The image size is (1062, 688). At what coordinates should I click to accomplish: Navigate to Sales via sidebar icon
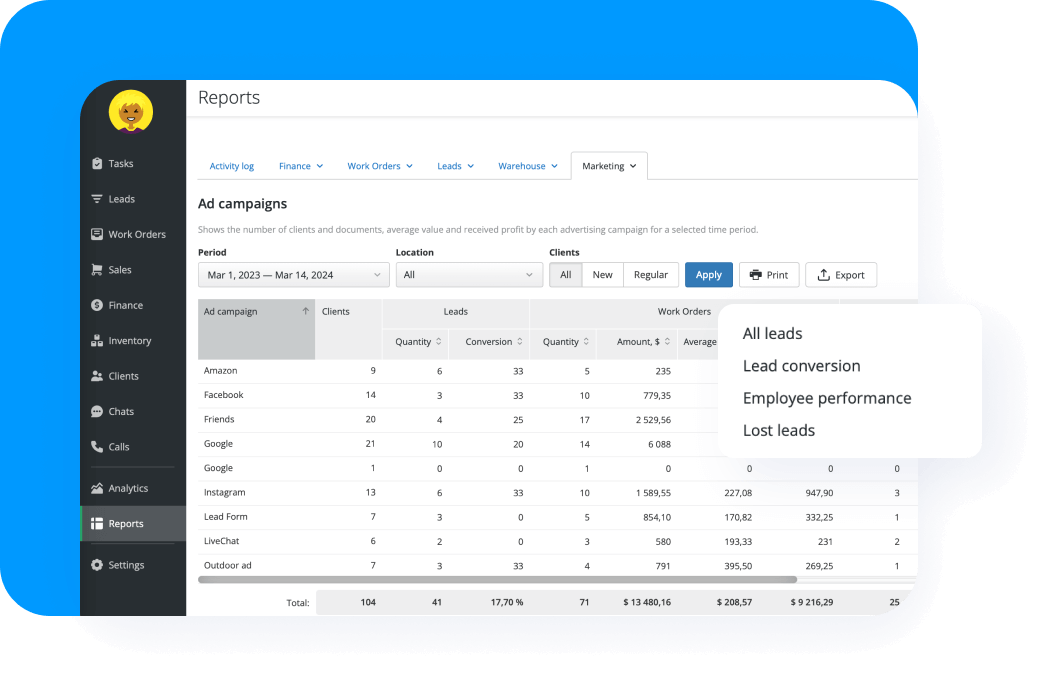(x=118, y=269)
